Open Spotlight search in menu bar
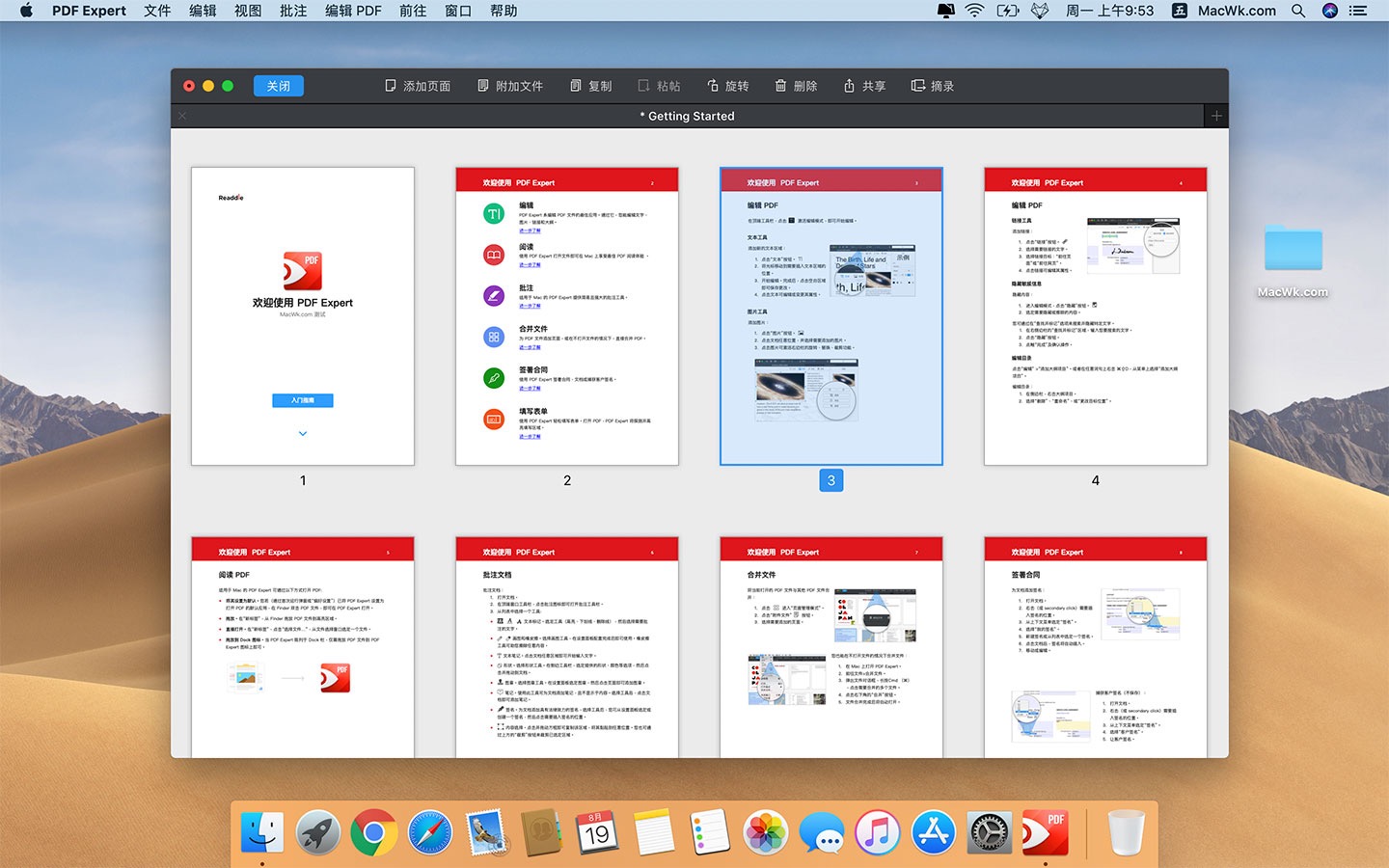 point(1298,11)
